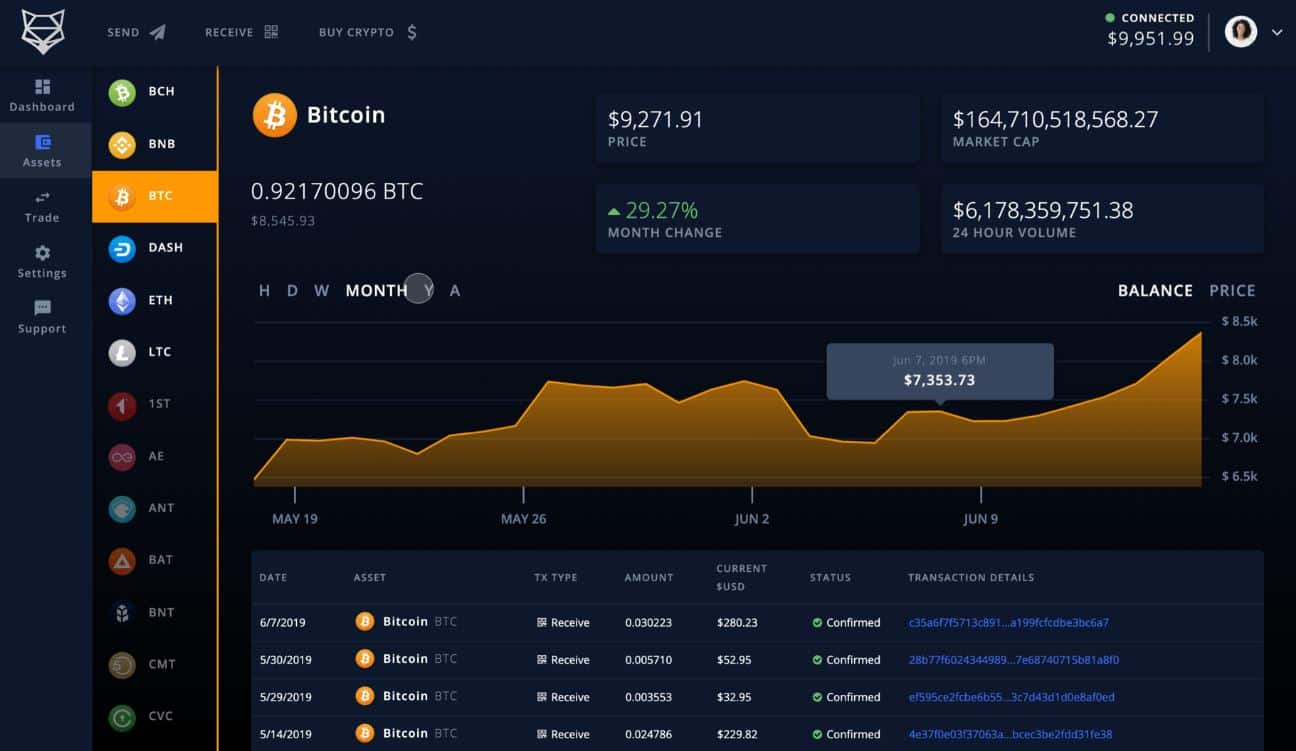Click the ShapeShift fox logo
The image size is (1296, 751).
[x=43, y=32]
